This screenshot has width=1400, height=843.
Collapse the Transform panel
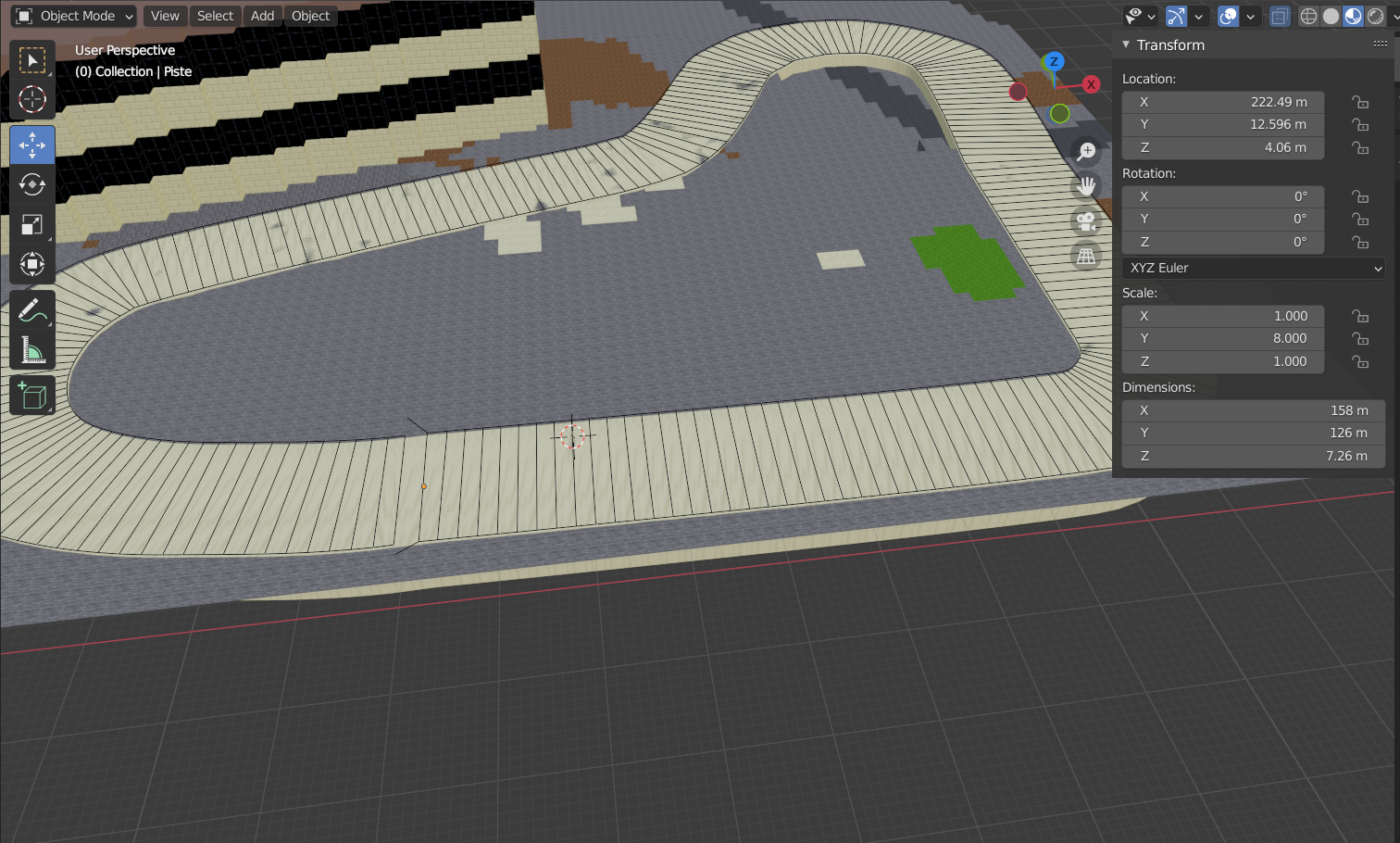click(x=1126, y=44)
